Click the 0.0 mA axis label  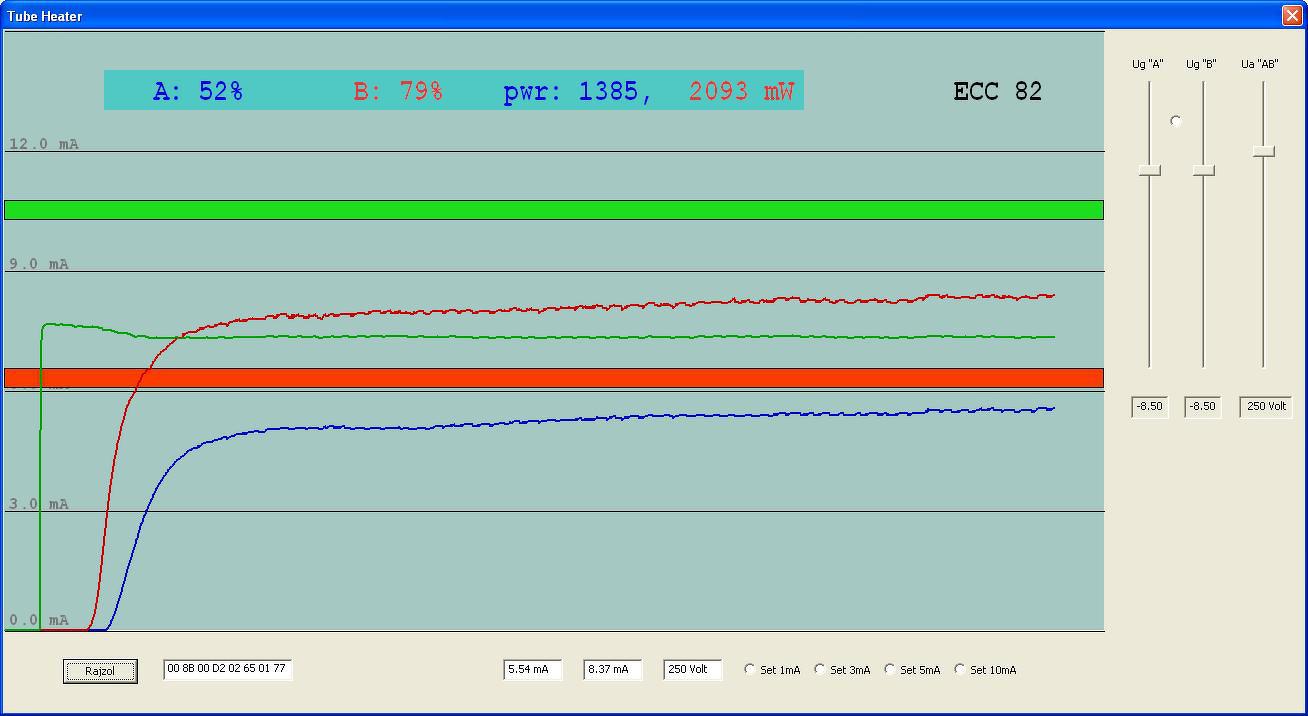tap(39, 620)
